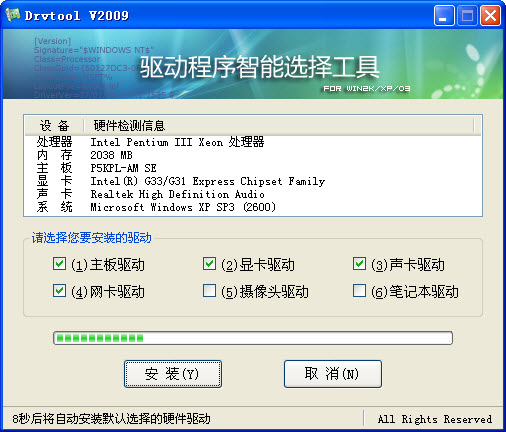
Task: Toggle the 网卡驱动 network card driver checkbox
Action: [x=59, y=291]
